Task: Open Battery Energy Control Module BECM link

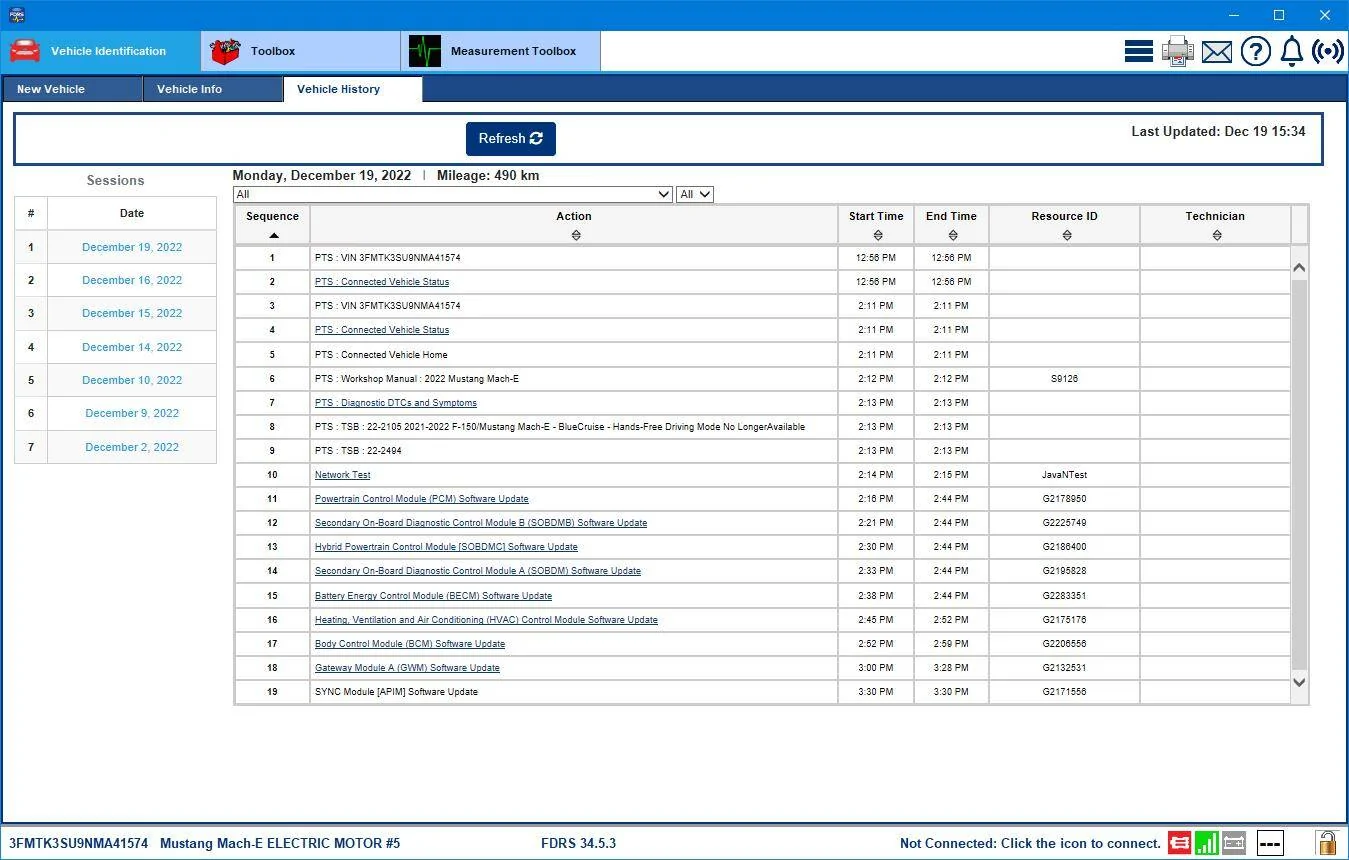Action: click(x=433, y=596)
